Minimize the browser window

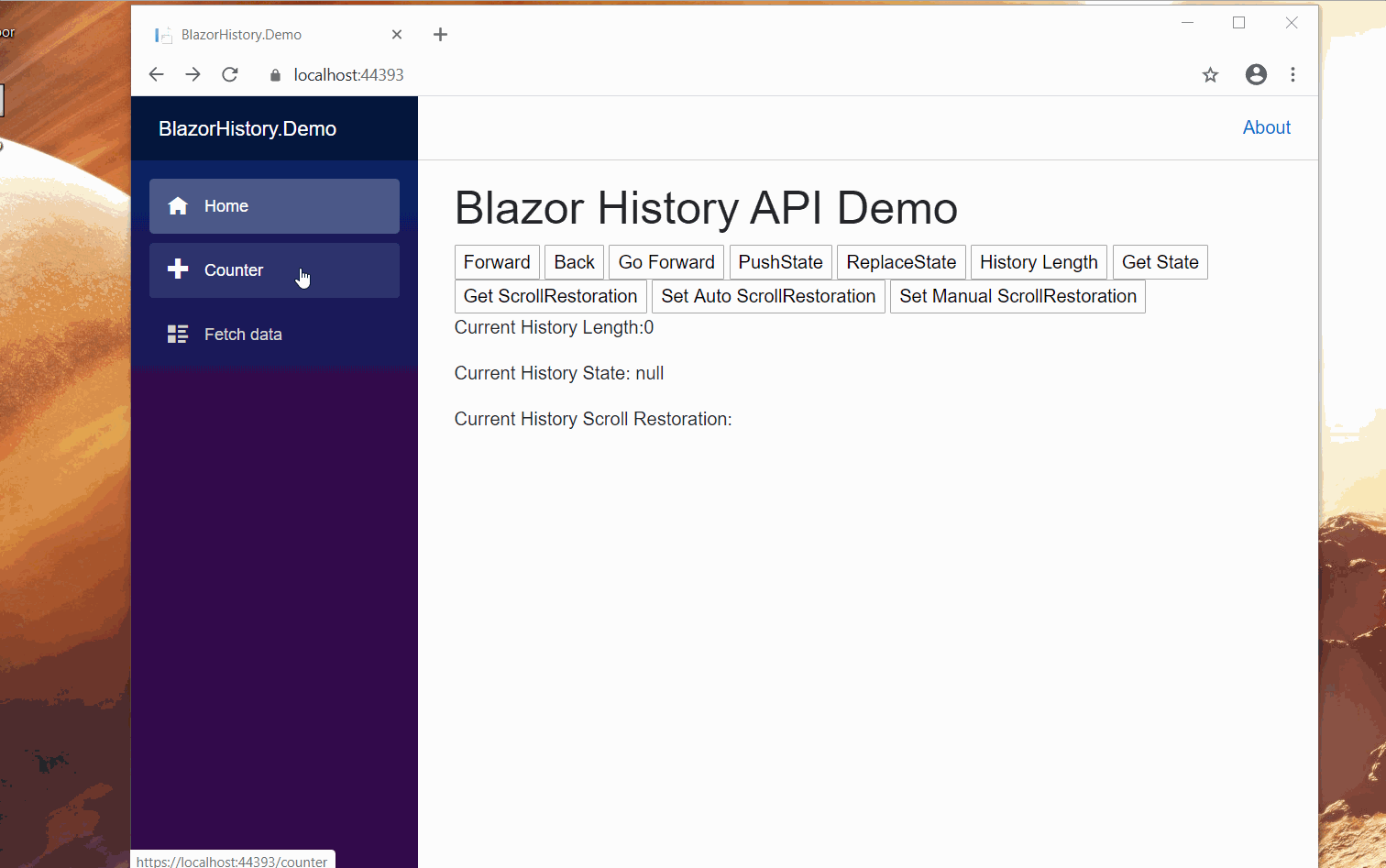[1187, 23]
